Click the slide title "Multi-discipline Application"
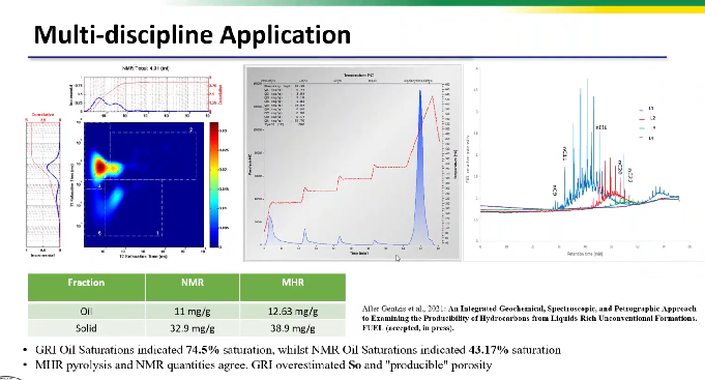The width and height of the screenshot is (705, 380). tap(192, 35)
